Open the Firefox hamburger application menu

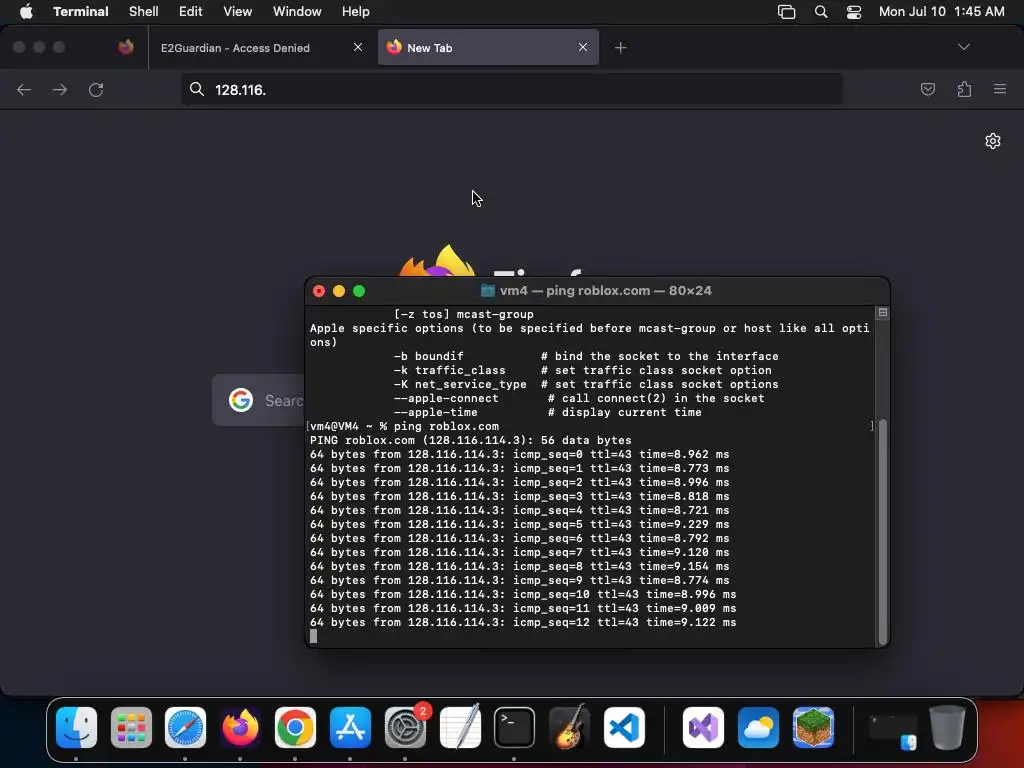pyautogui.click(x=1000, y=89)
